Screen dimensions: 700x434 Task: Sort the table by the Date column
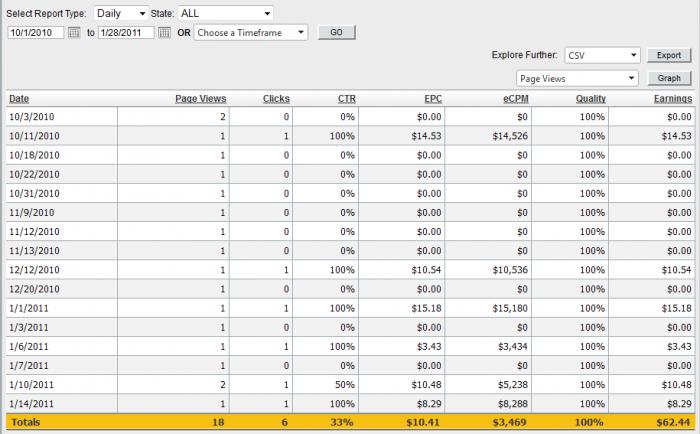pyautogui.click(x=19, y=99)
